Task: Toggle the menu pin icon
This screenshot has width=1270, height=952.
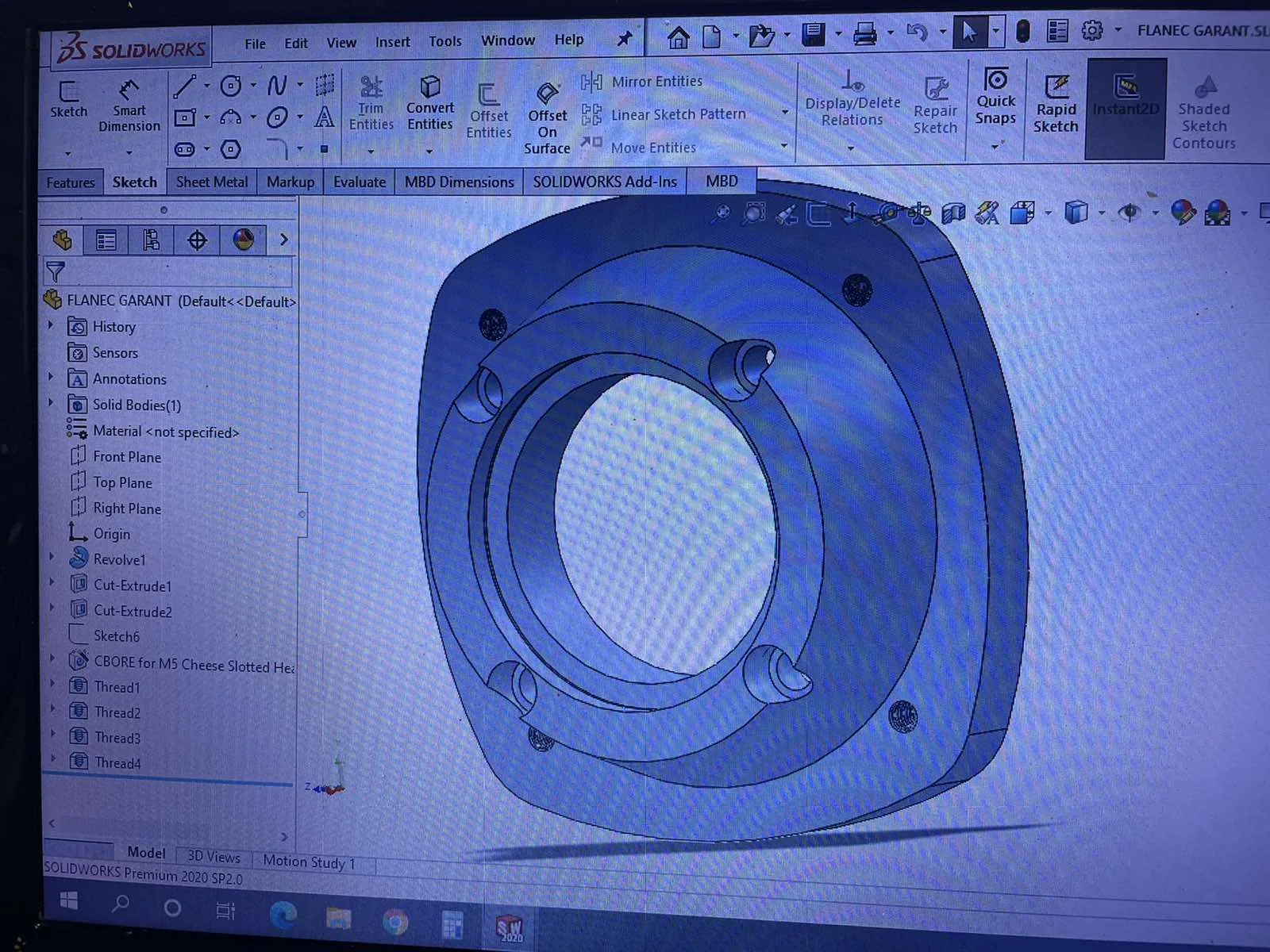Action: pos(625,38)
